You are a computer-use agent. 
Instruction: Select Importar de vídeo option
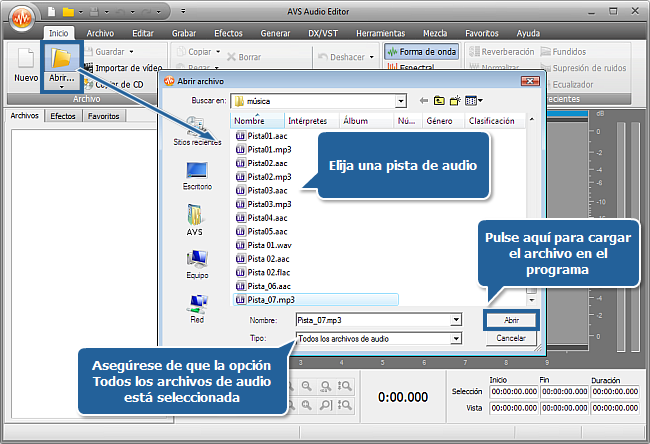(x=124, y=68)
